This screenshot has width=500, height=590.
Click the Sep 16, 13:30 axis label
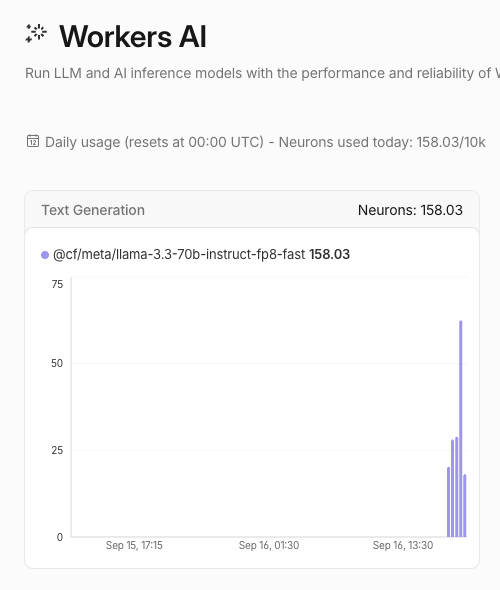[x=403, y=545]
